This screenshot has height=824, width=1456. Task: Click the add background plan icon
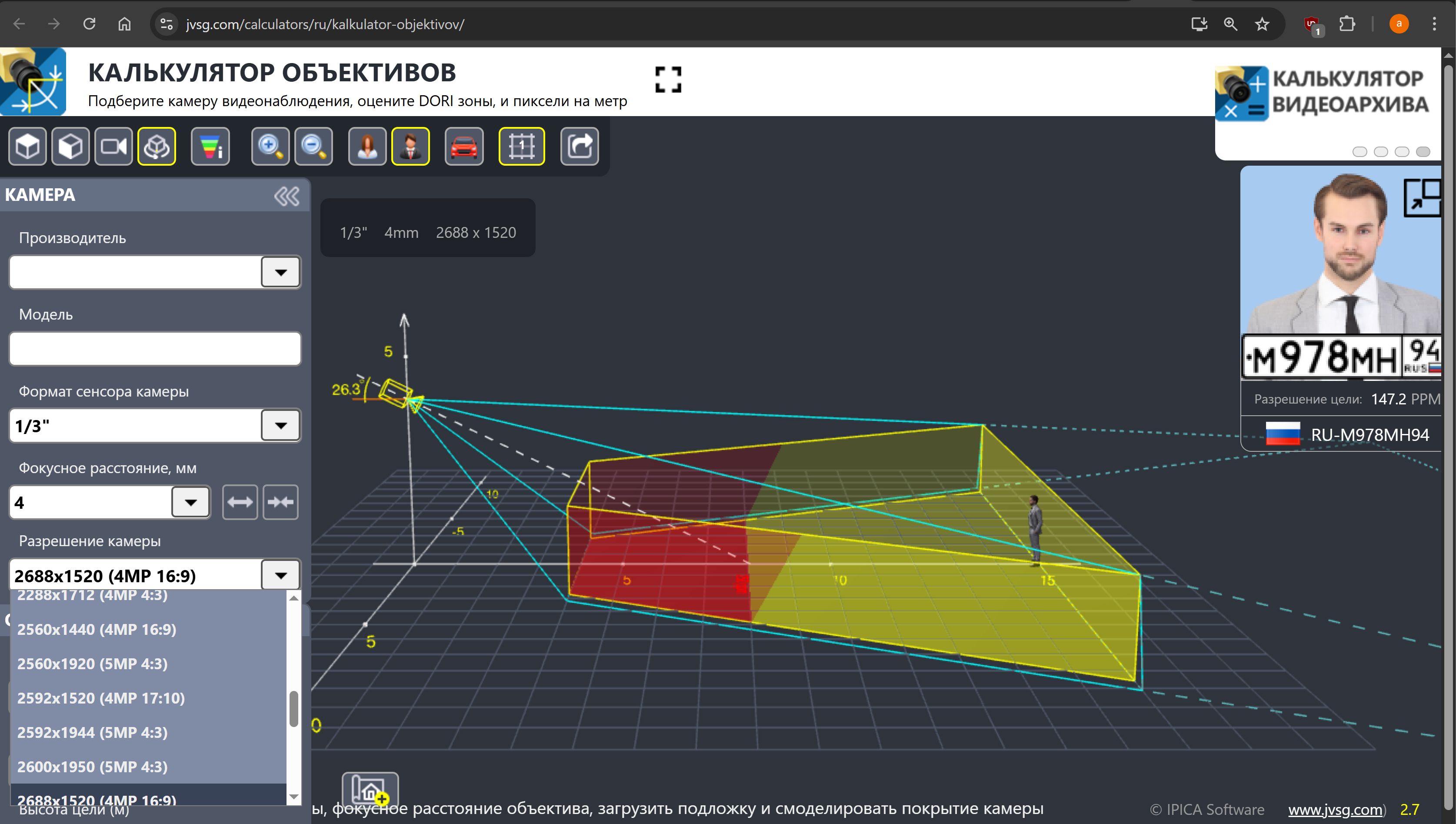coord(370,789)
